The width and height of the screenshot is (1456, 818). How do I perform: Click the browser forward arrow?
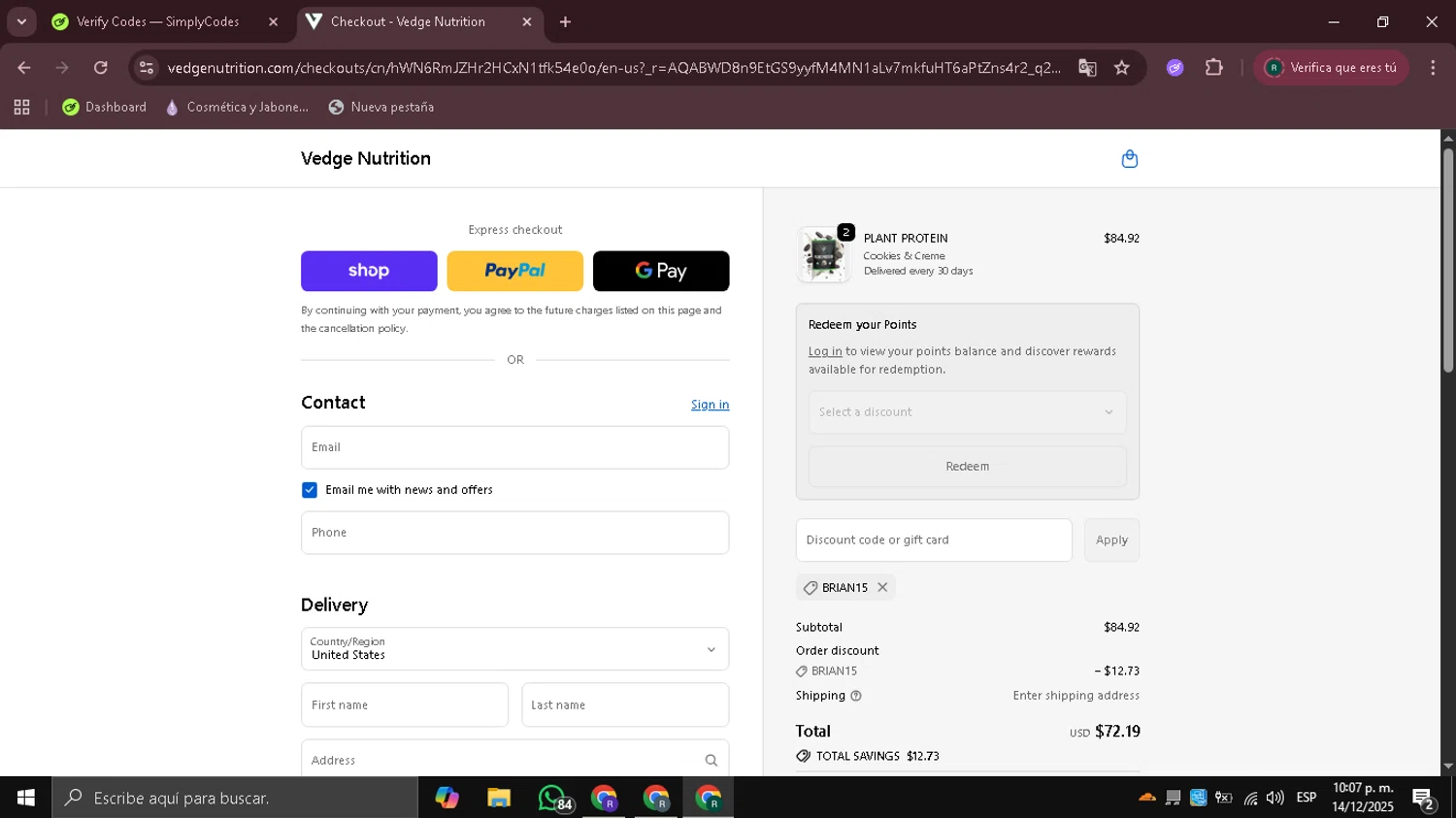pos(62,68)
